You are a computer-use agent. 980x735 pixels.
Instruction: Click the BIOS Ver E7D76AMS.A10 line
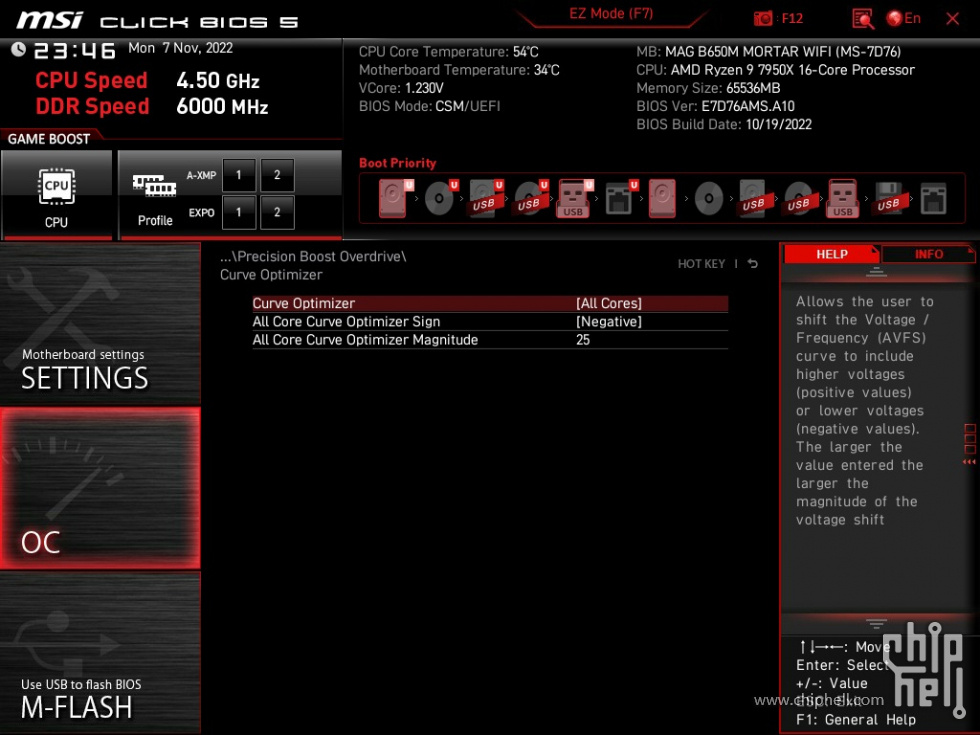pyautogui.click(x=716, y=106)
